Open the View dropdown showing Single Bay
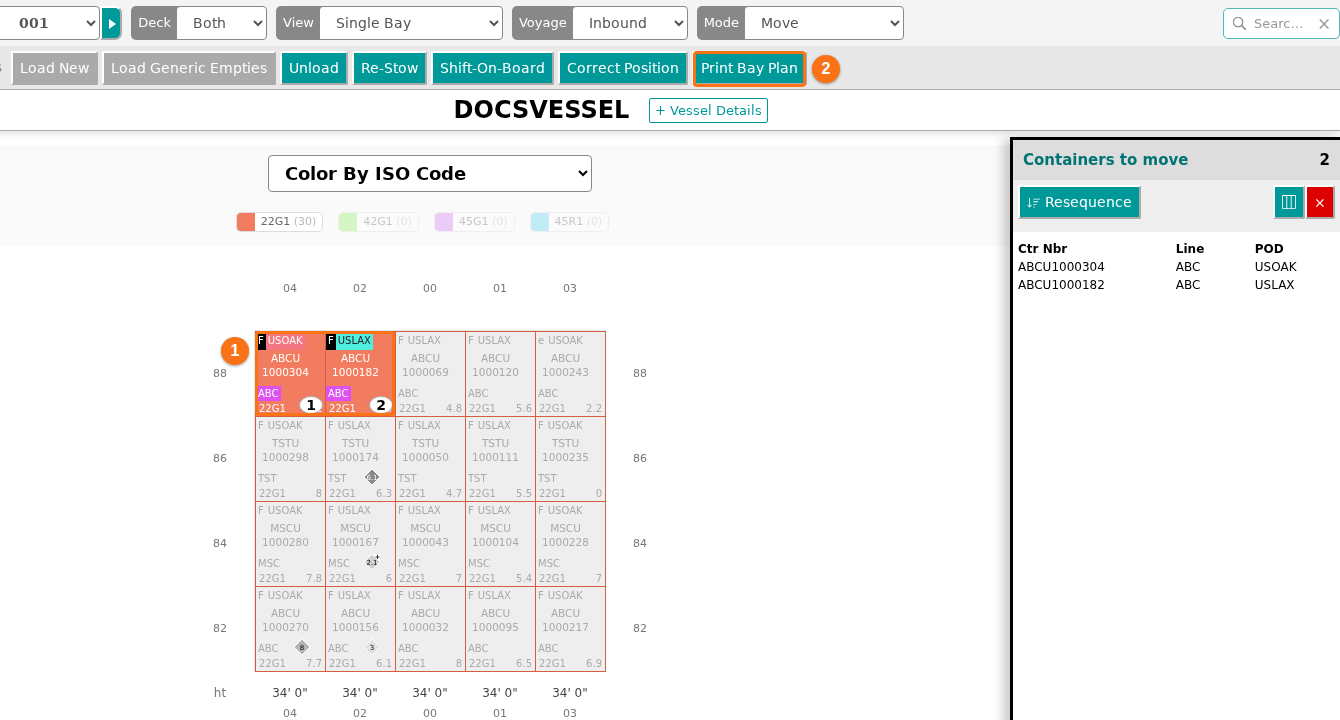1340x720 pixels. (412, 23)
